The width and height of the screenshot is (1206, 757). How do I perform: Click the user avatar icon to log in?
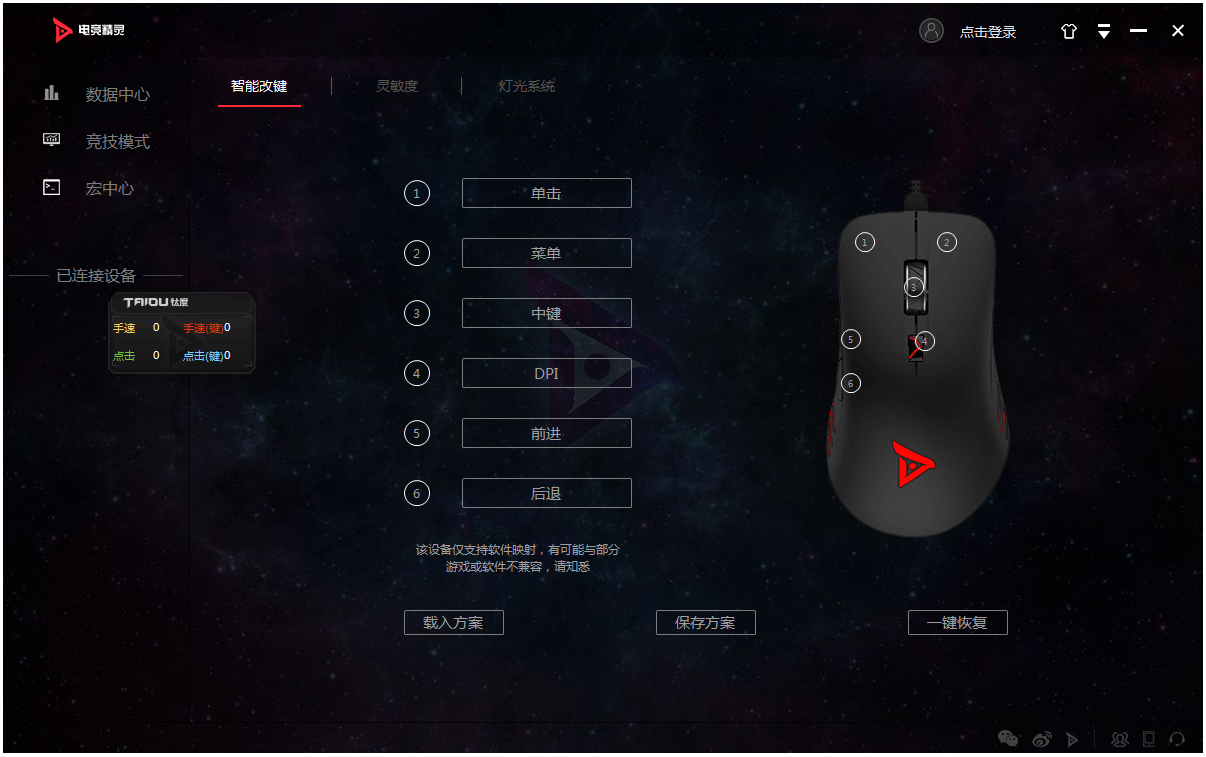[931, 31]
